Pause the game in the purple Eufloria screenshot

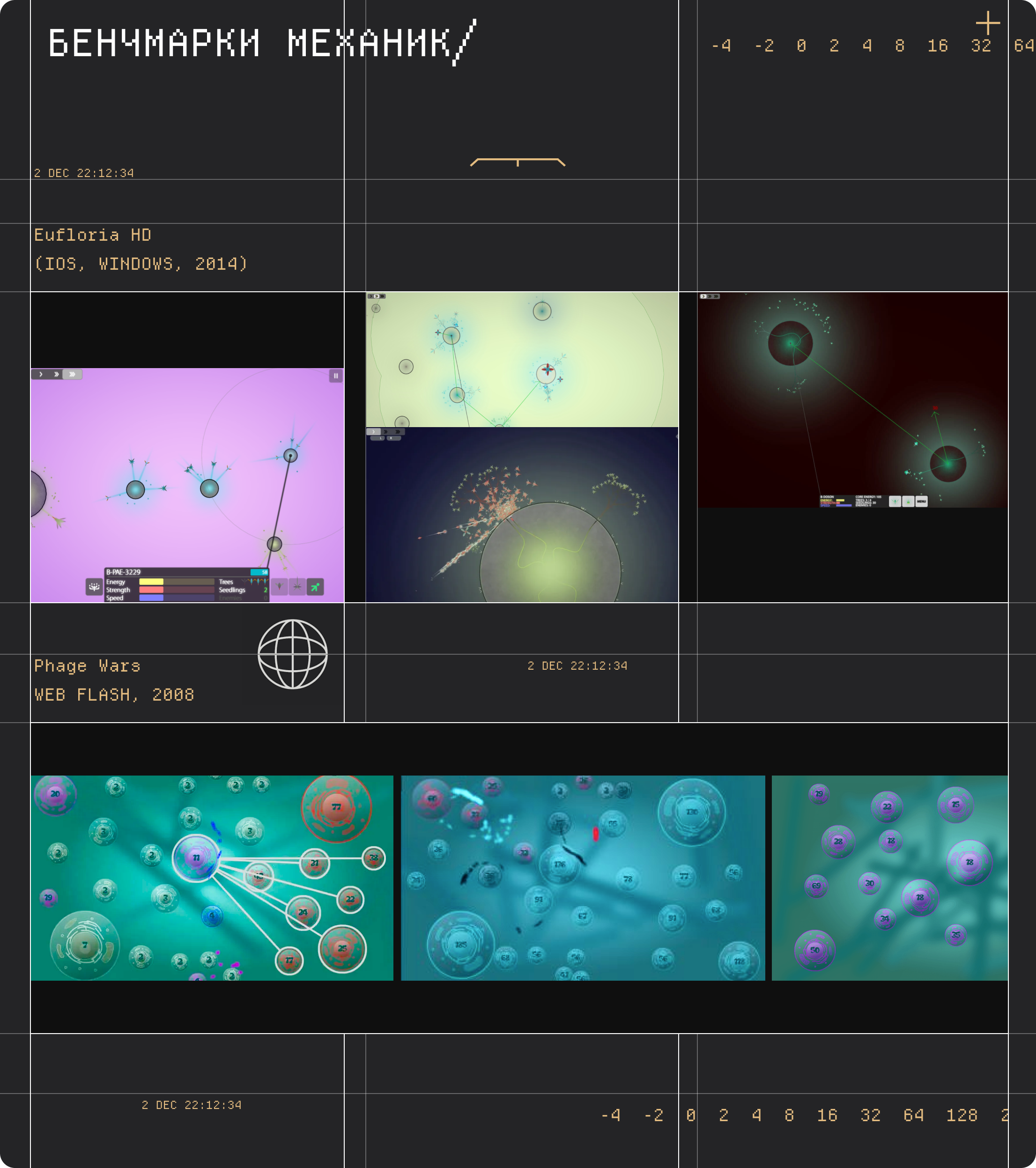click(336, 376)
